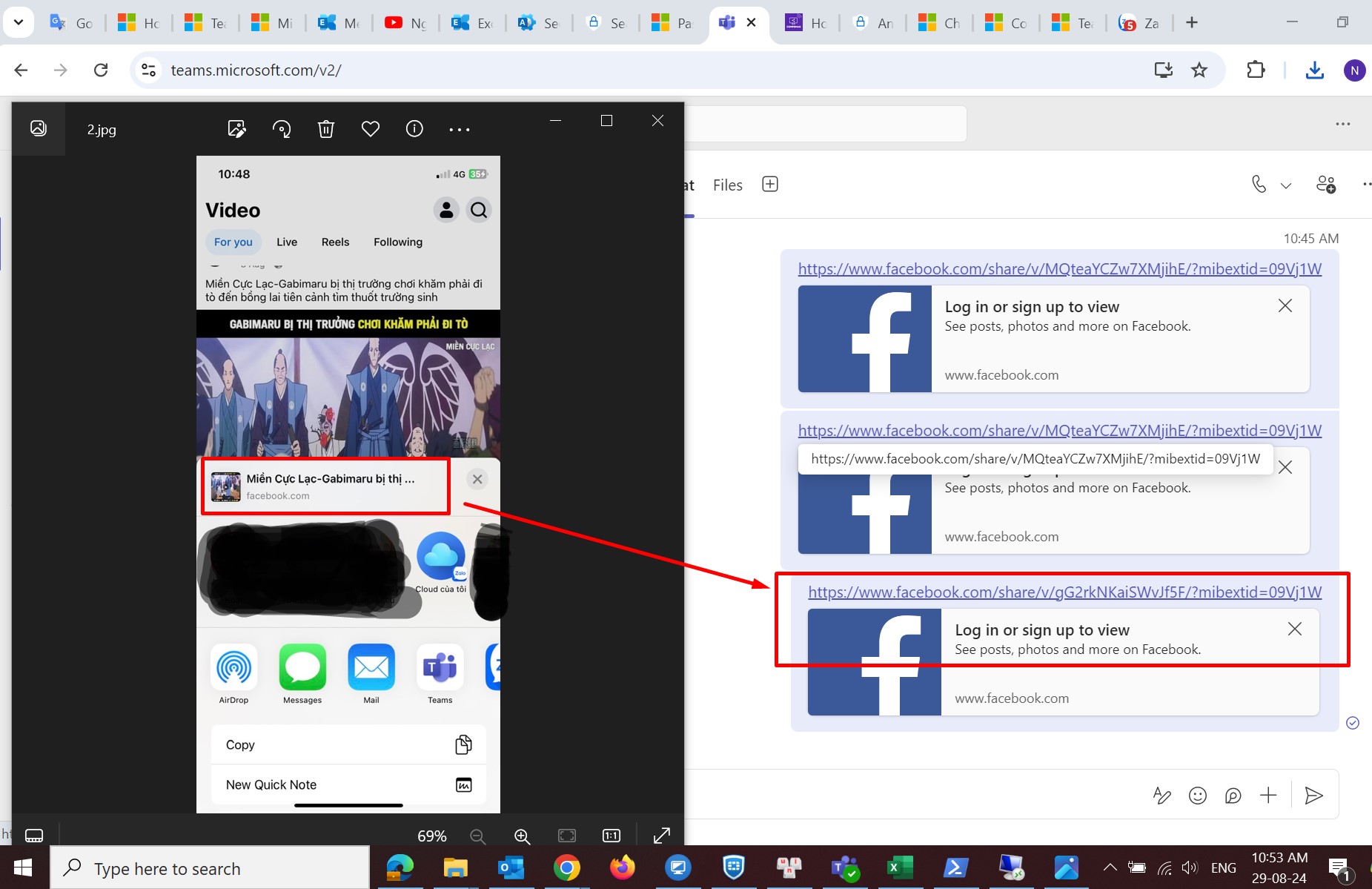Screen dimensions: 1372x889
Task: Open the first Facebook preview card
Action: (1053, 339)
